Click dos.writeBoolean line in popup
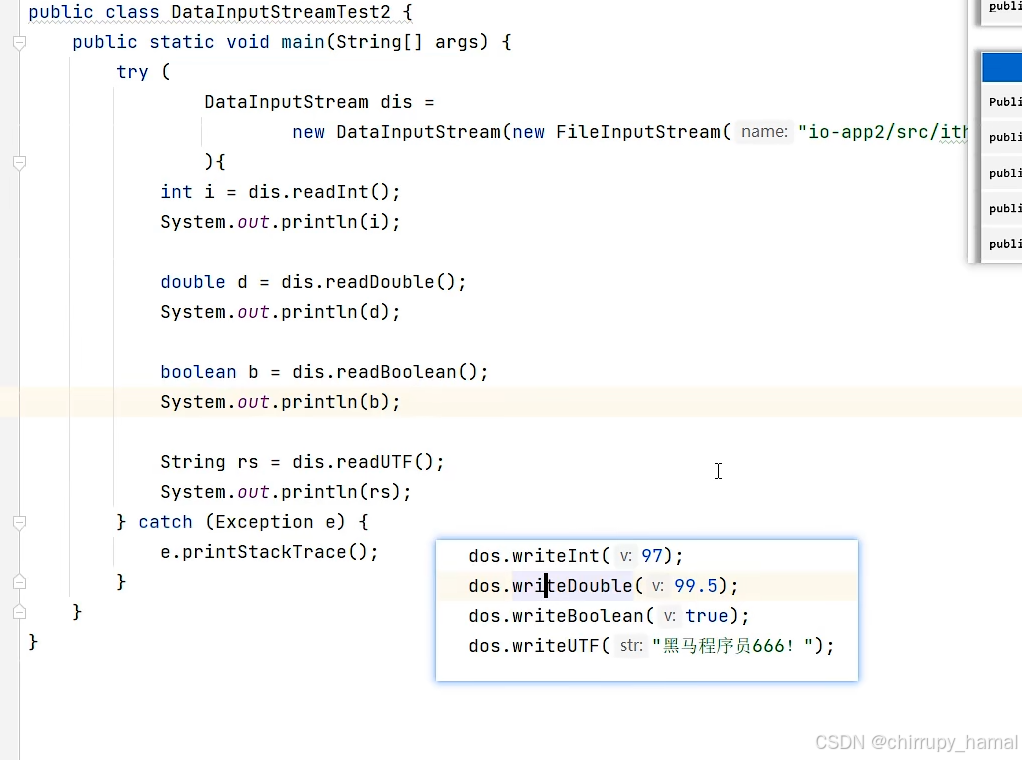The height and width of the screenshot is (760, 1022). [609, 616]
